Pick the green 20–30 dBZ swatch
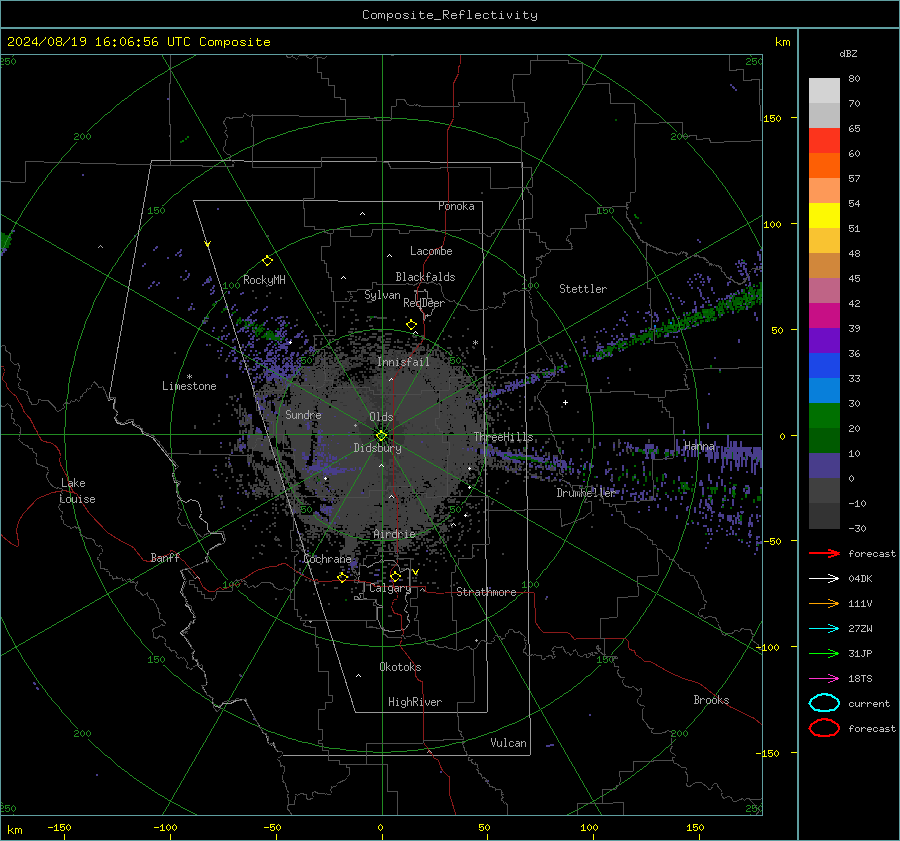The image size is (900, 841). pos(824,415)
